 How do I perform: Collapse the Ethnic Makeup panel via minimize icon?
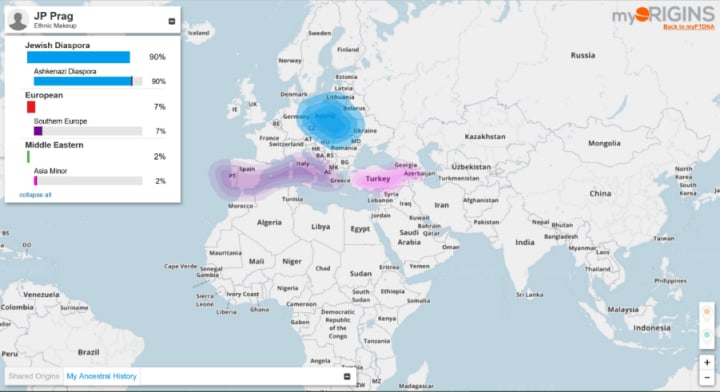click(172, 21)
